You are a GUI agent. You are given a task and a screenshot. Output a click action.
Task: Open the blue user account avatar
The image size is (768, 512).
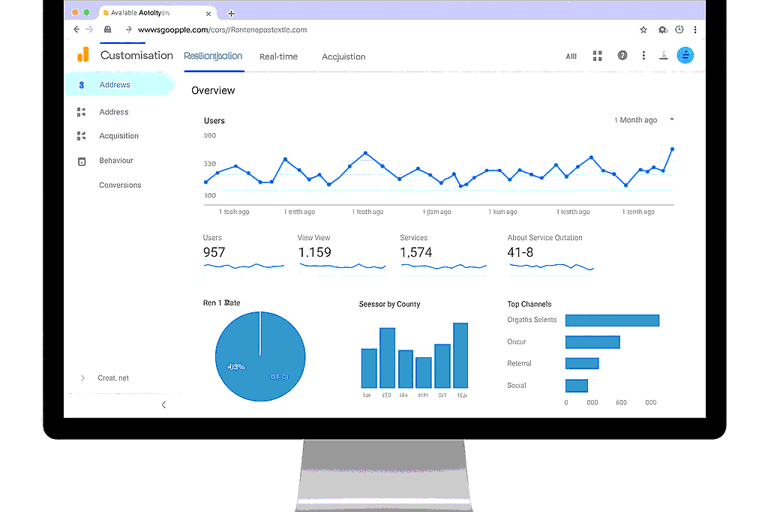coord(685,55)
